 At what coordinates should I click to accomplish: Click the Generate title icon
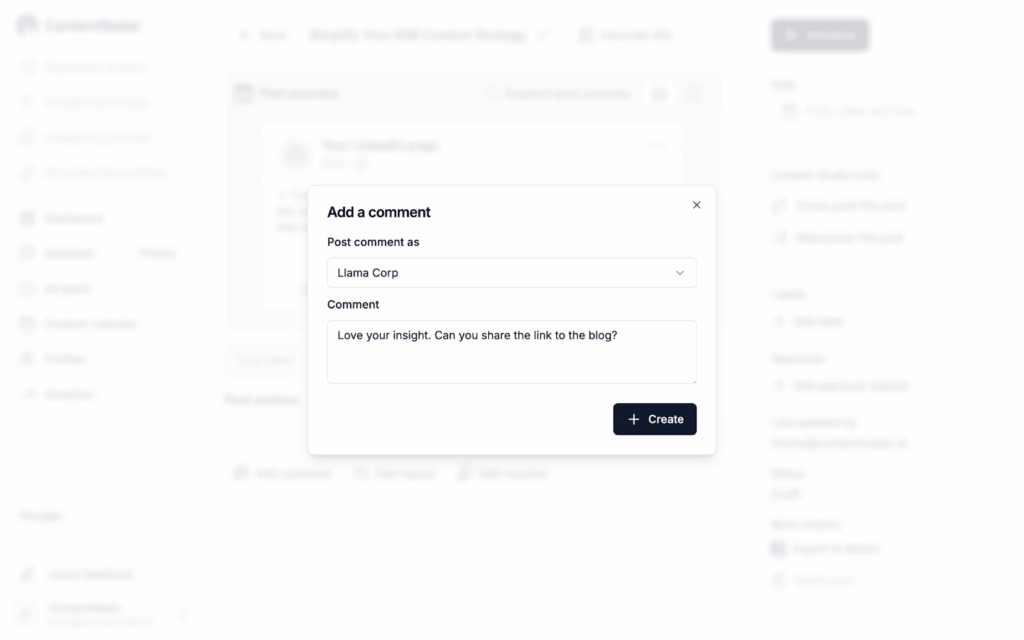(x=586, y=35)
